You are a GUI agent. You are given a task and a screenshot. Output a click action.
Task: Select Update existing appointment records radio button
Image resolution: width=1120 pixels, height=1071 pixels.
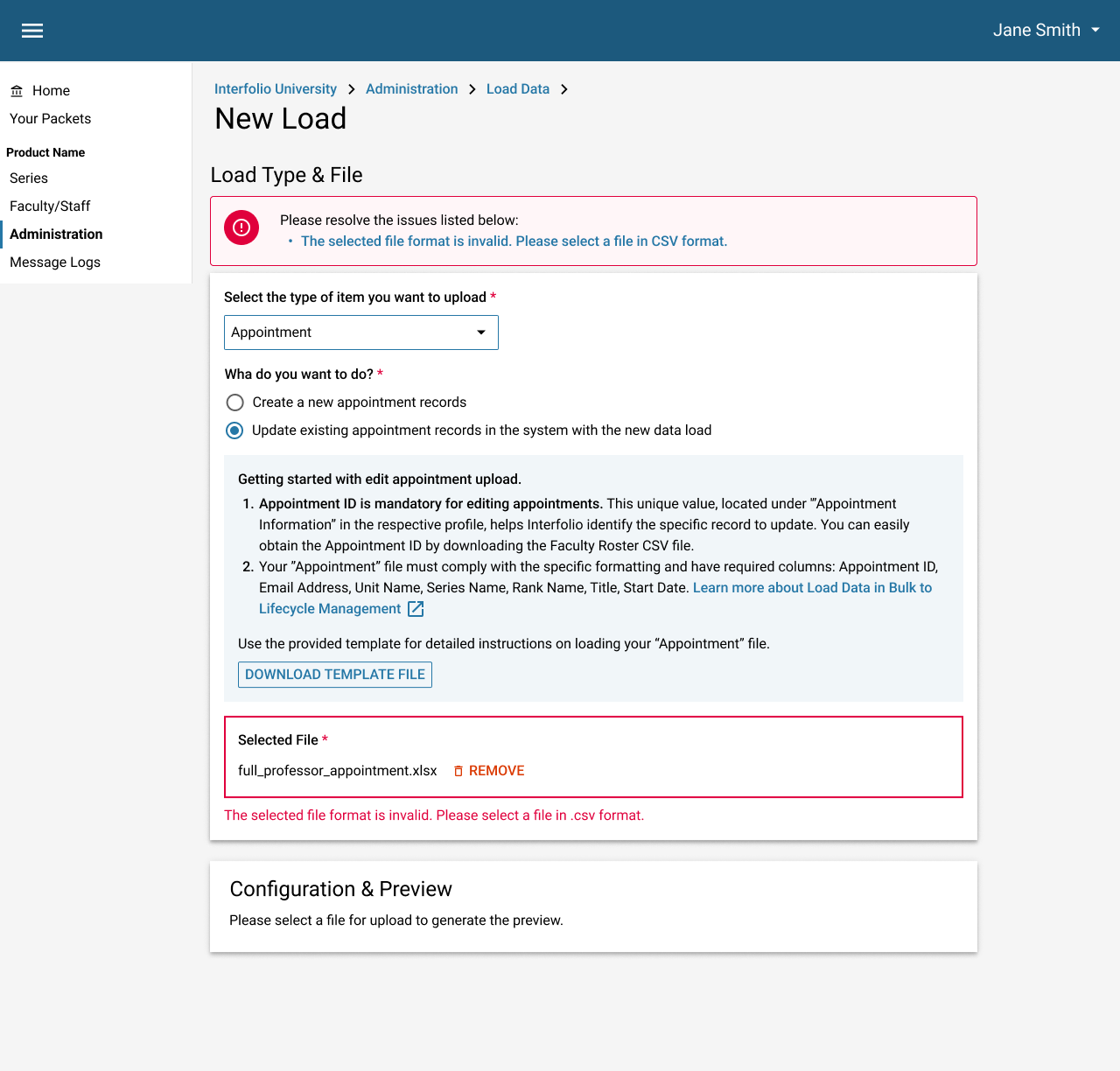[234, 430]
